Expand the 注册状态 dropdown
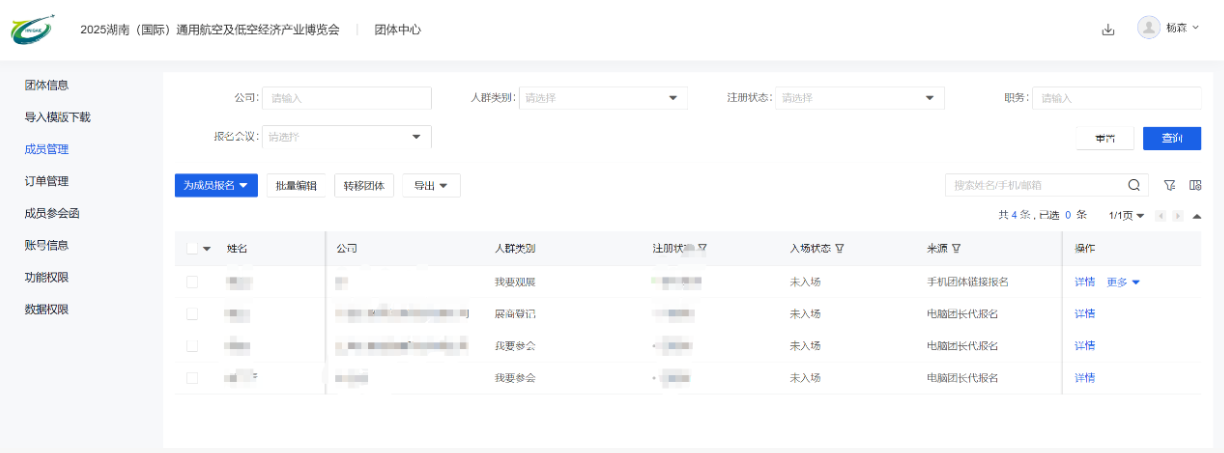Image resolution: width=1224 pixels, height=453 pixels. (859, 98)
